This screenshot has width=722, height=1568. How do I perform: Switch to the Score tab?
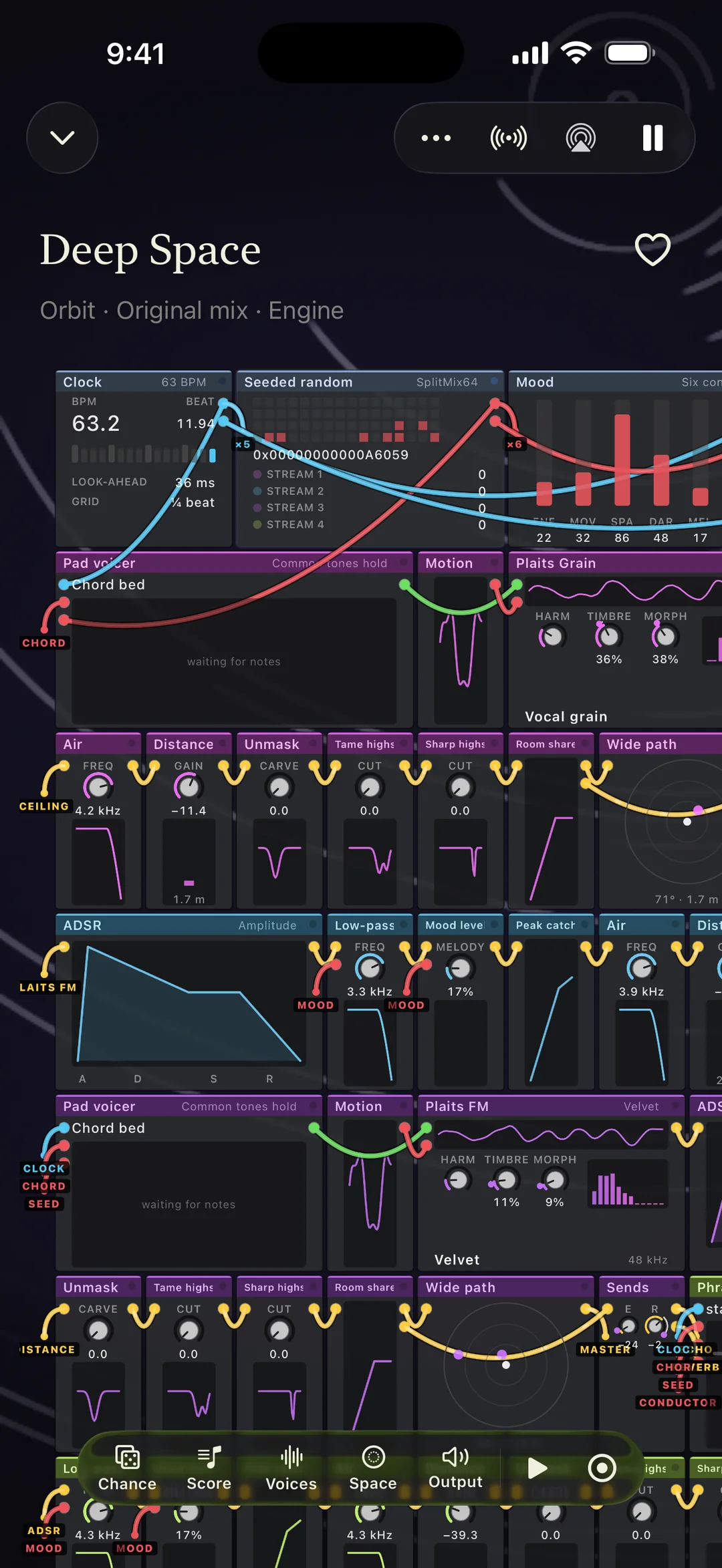(x=209, y=1468)
